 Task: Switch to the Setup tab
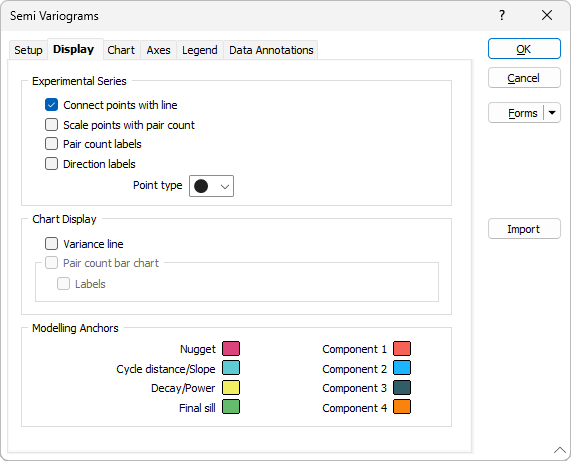click(x=28, y=50)
